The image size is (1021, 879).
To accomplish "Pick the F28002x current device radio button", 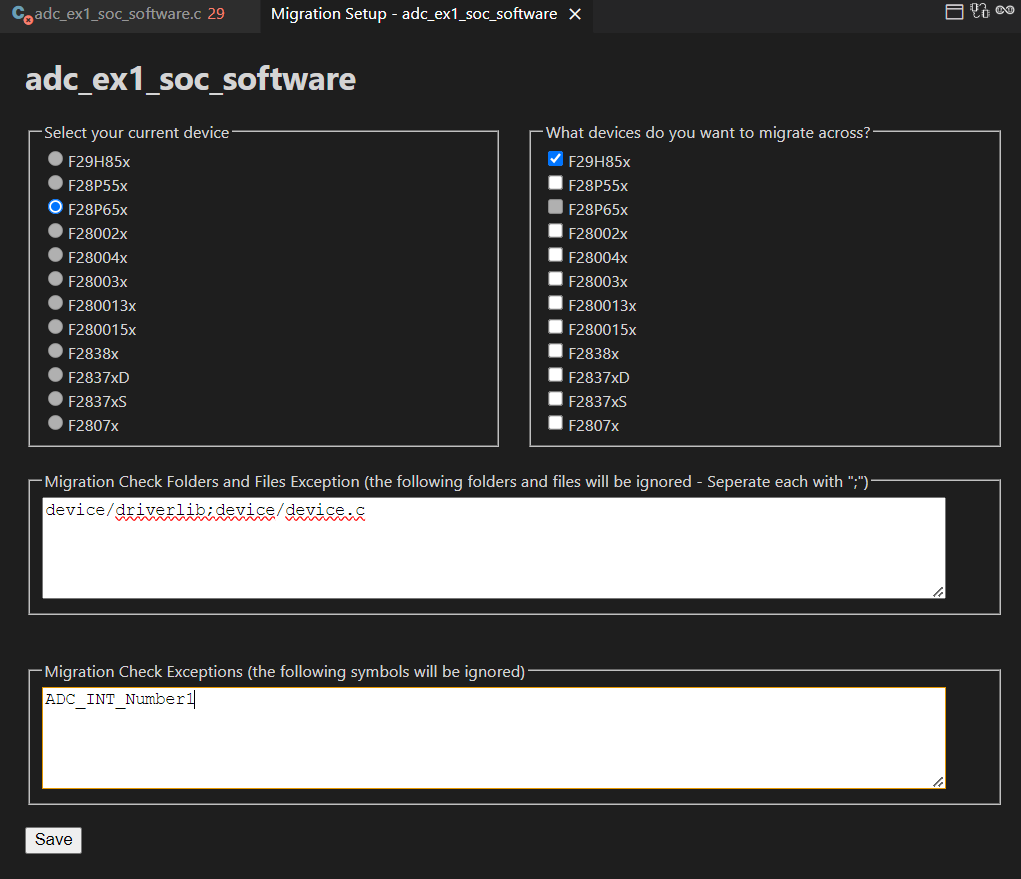I will point(56,231).
